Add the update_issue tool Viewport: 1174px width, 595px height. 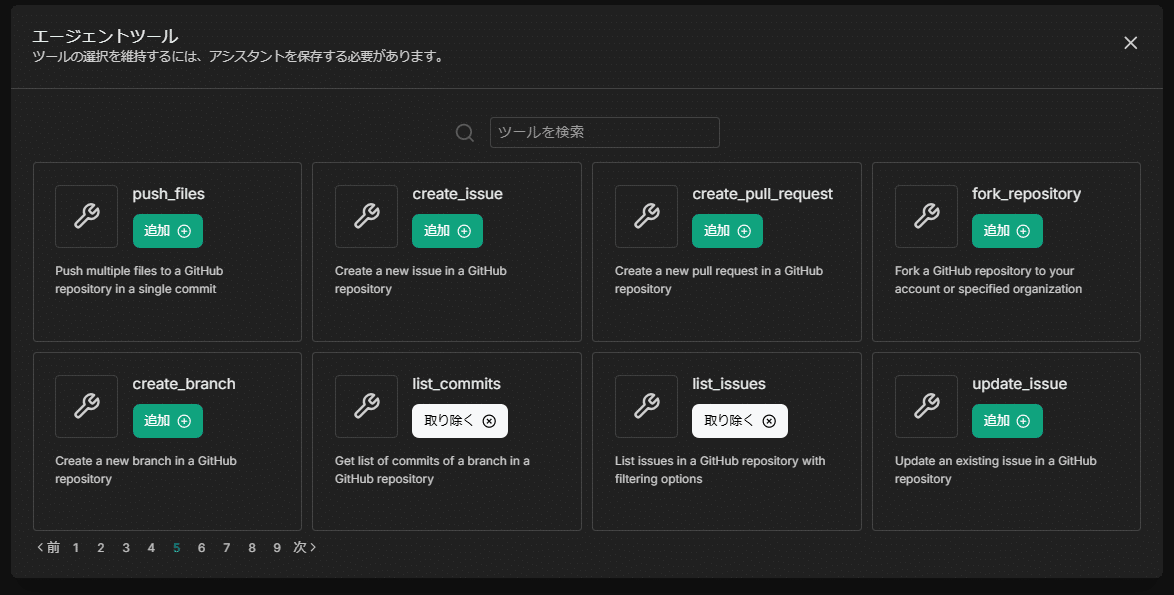click(1007, 420)
